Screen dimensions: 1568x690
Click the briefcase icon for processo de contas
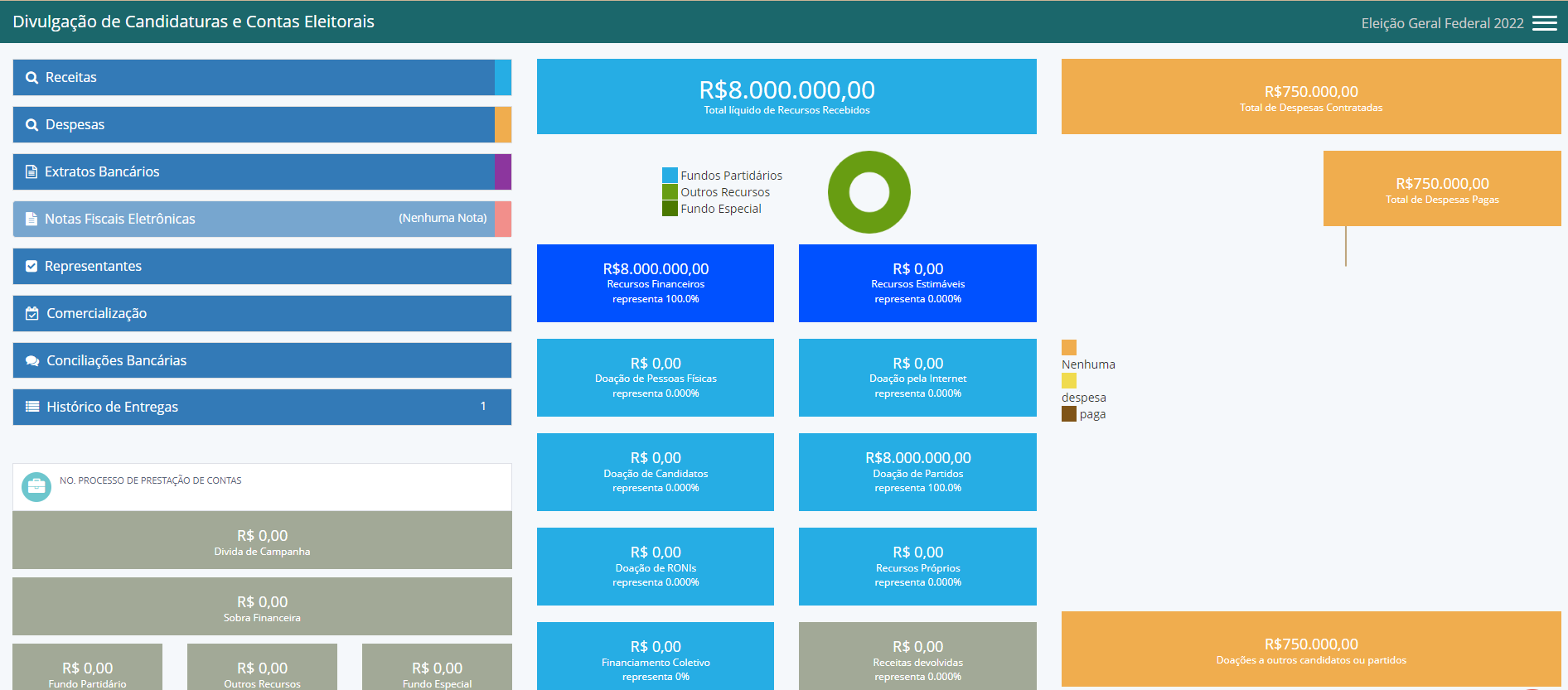pos(36,487)
